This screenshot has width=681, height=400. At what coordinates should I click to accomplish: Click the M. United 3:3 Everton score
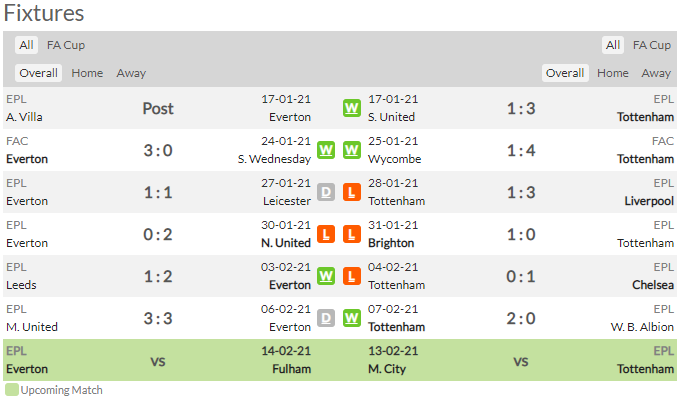point(158,318)
